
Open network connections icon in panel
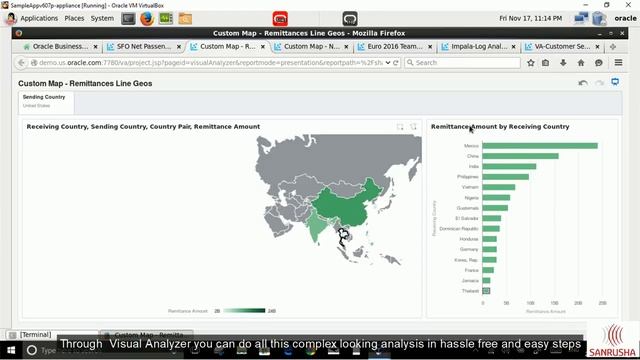click(x=581, y=18)
